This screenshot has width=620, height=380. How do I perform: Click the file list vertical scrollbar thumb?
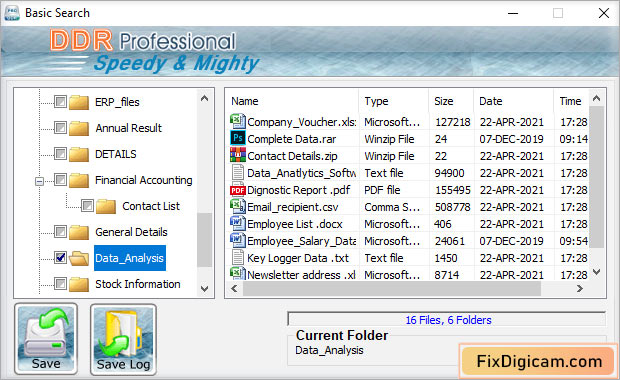click(597, 177)
